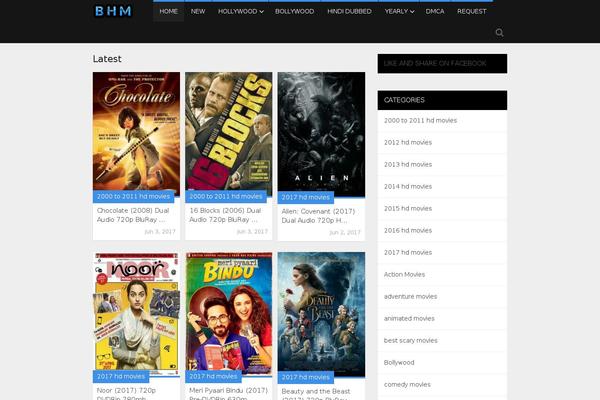The width and height of the screenshot is (600, 400).
Task: Click the Categories sidebar heading
Action: (x=404, y=100)
